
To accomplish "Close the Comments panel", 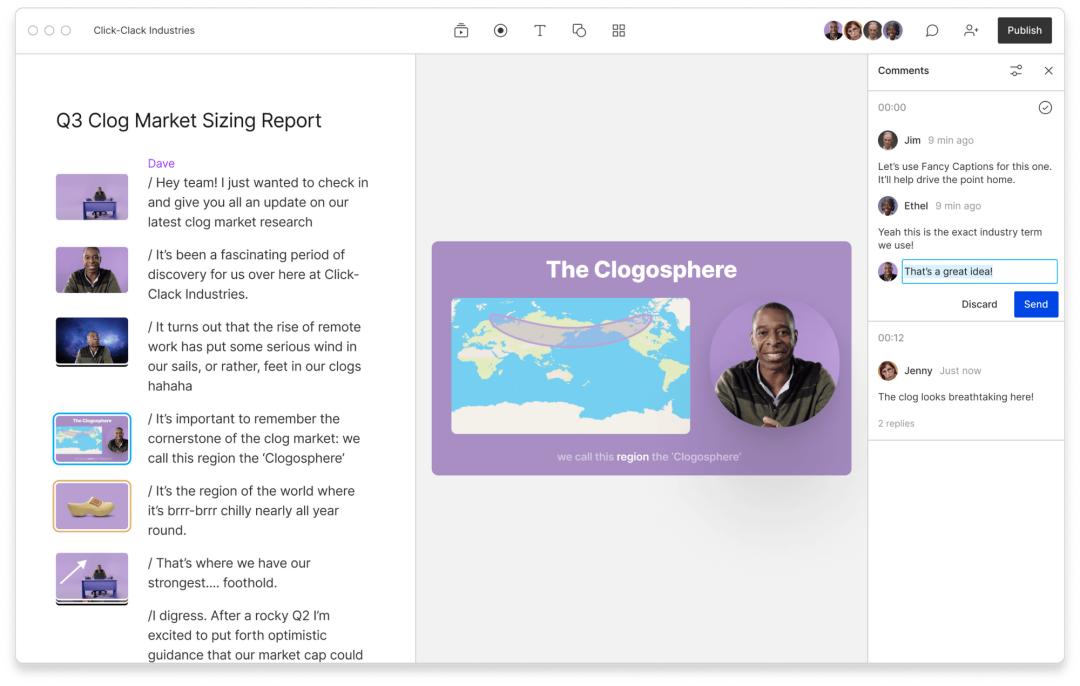I will (x=1048, y=71).
